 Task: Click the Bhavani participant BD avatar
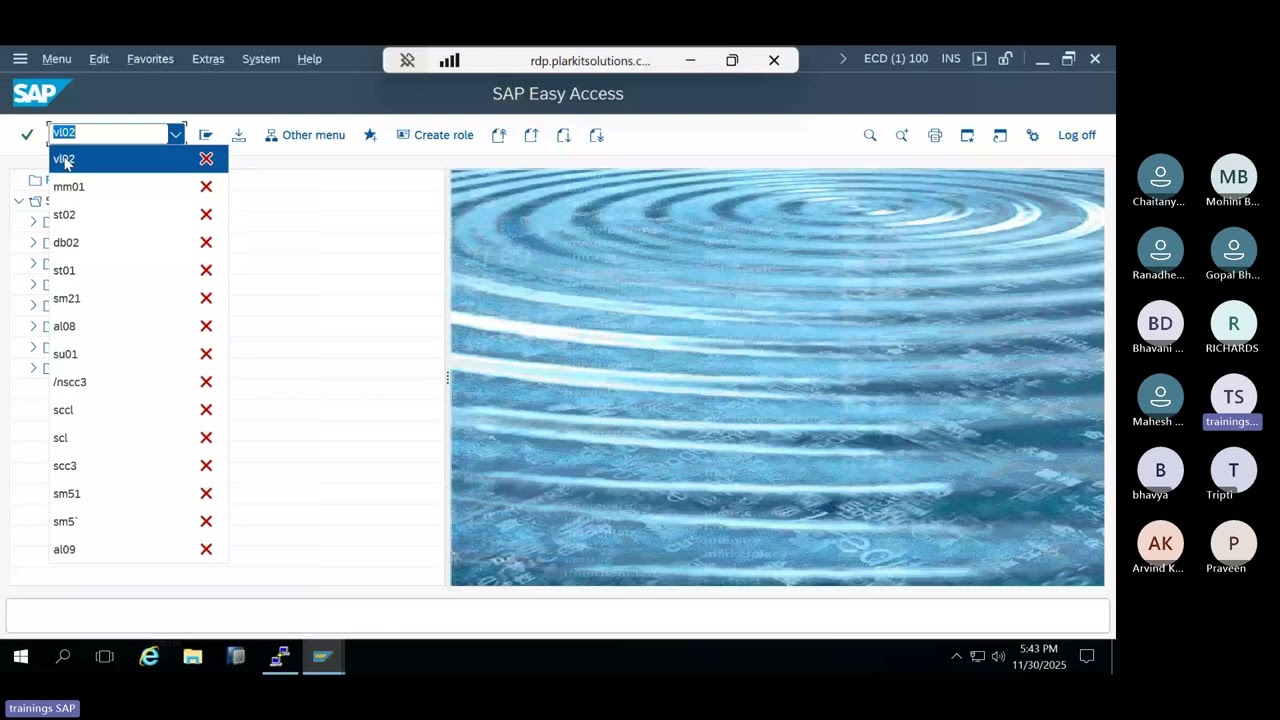(x=1160, y=323)
